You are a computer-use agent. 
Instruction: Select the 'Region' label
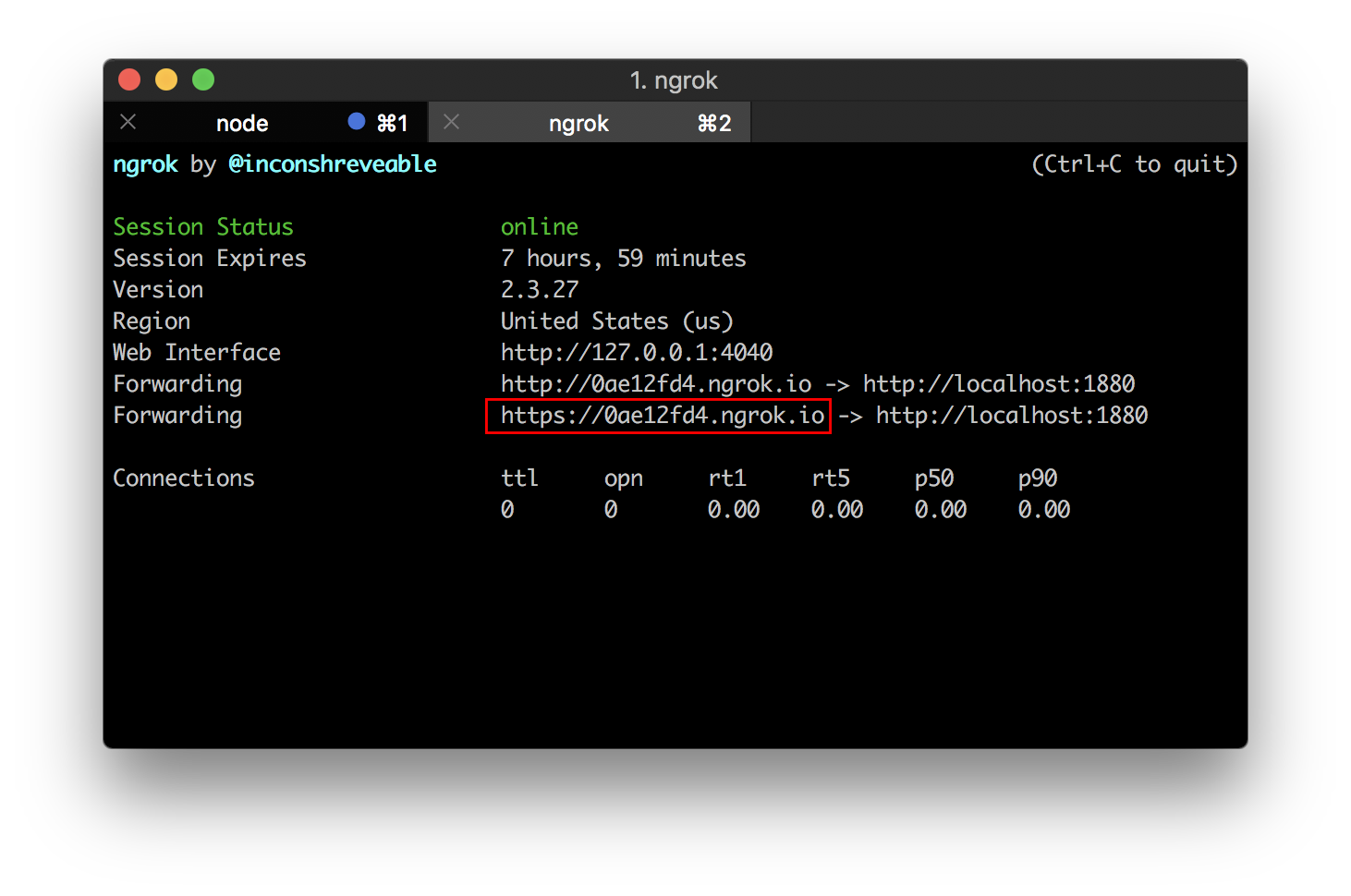coord(152,321)
